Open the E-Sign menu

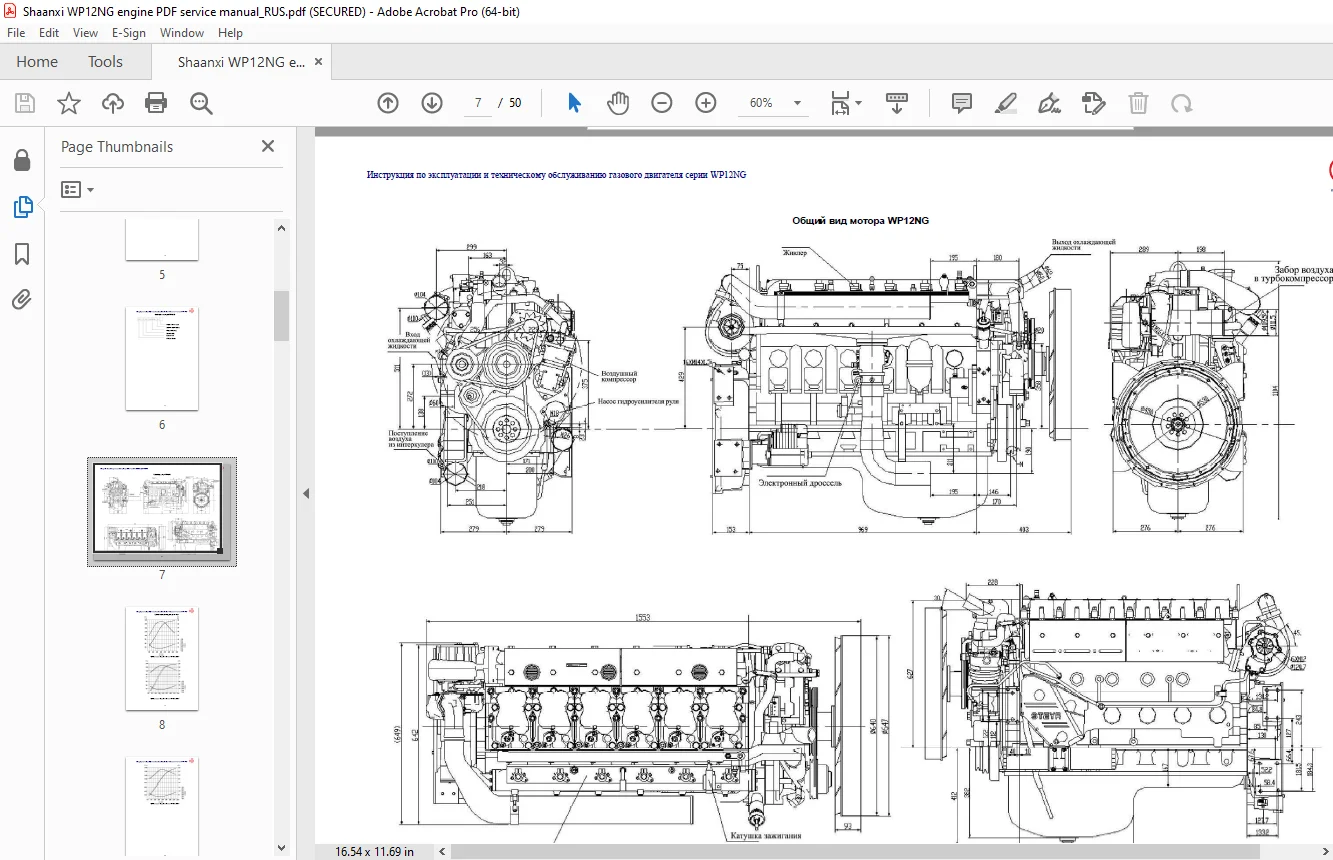point(129,33)
